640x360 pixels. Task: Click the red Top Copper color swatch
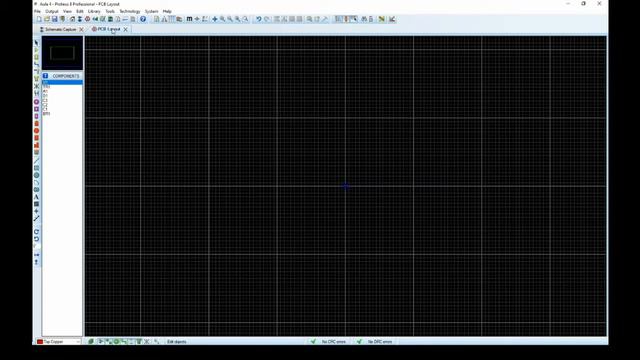click(40, 342)
